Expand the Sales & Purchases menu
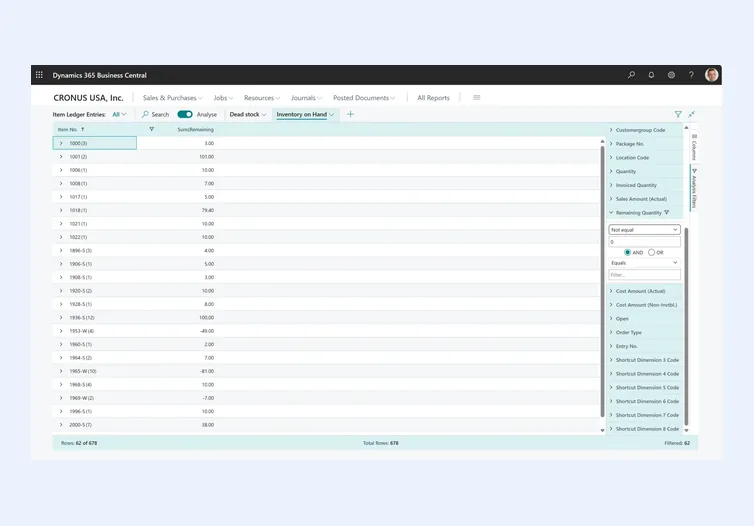The height and width of the screenshot is (526, 754). (173, 98)
